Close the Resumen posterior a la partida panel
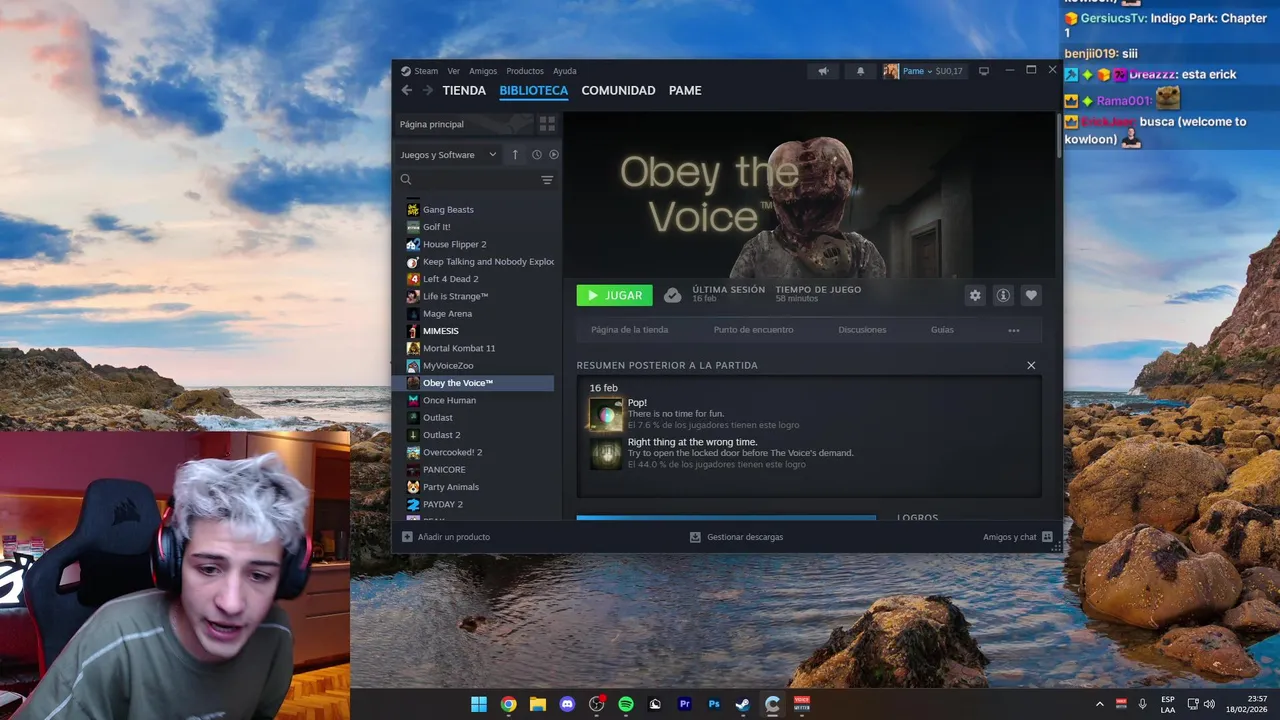Screen dimensions: 1280x720 (x=1031, y=365)
